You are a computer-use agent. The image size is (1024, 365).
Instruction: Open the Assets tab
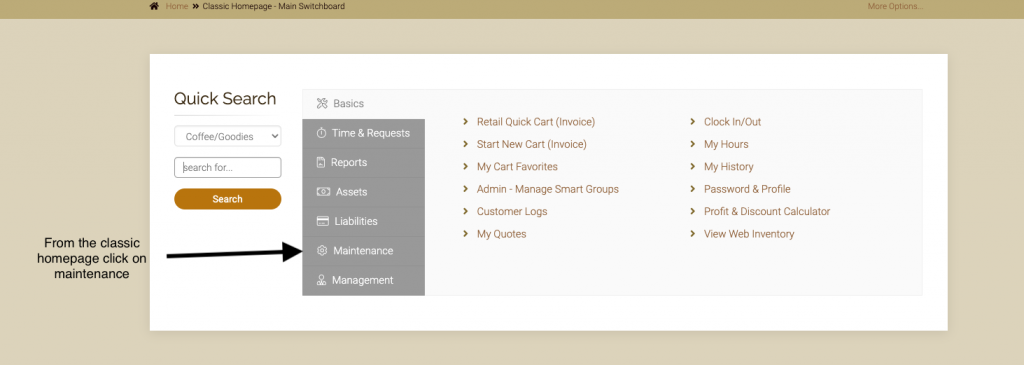click(x=364, y=192)
